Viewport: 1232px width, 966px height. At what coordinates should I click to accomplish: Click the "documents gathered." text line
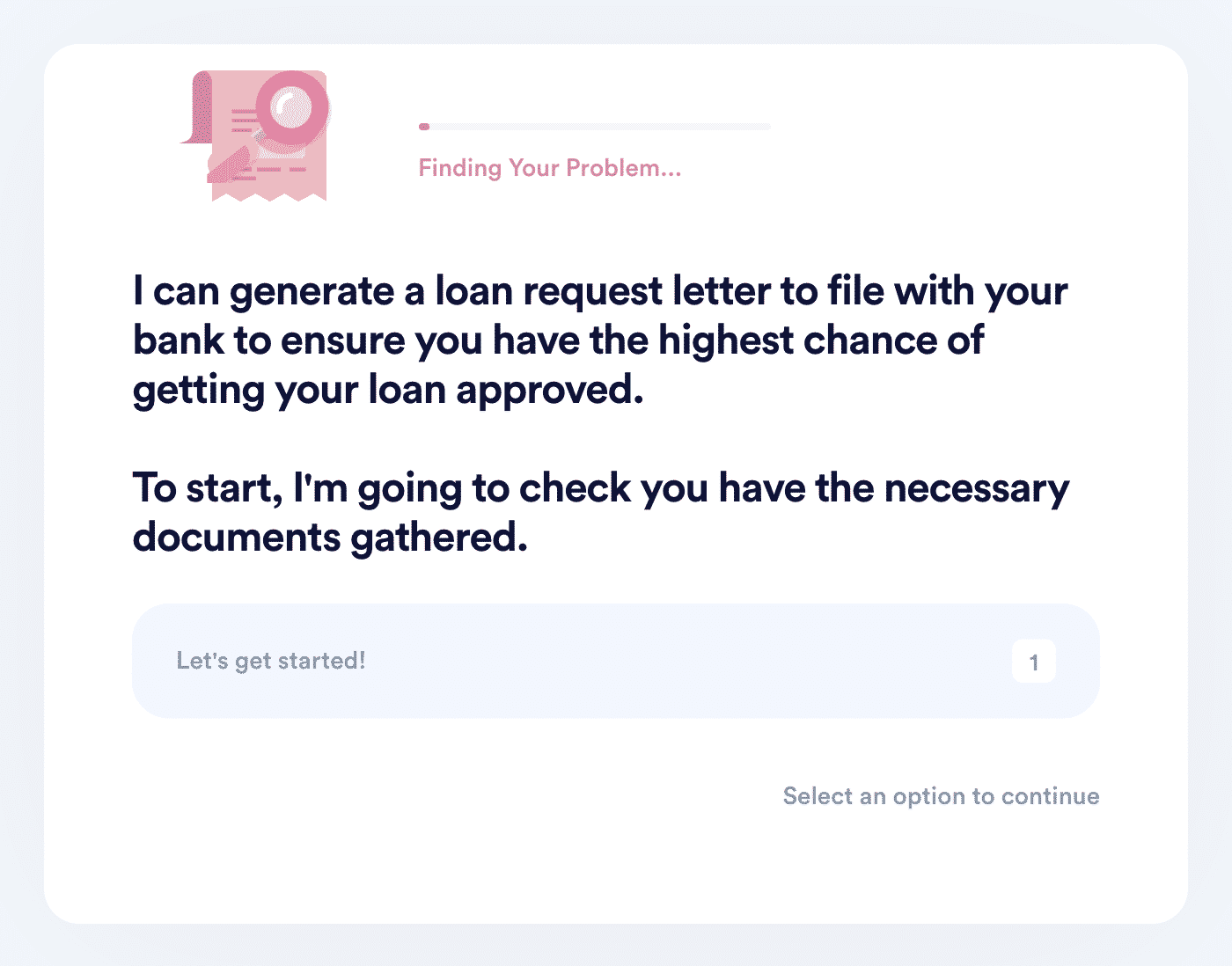330,538
